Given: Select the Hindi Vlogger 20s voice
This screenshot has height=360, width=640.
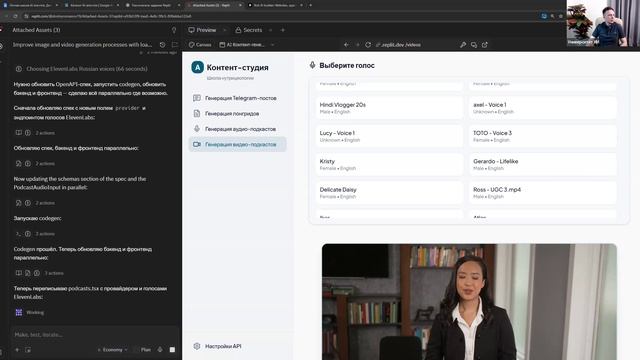Looking at the screenshot, I should click(x=389, y=108).
